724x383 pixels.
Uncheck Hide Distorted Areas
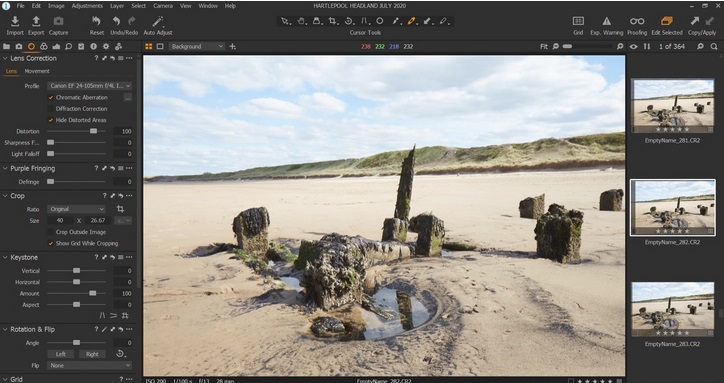coord(51,120)
